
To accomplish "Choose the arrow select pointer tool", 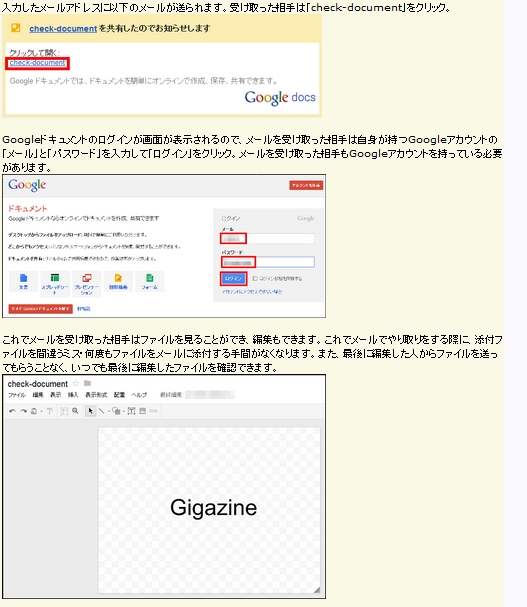I will pyautogui.click(x=90, y=411).
